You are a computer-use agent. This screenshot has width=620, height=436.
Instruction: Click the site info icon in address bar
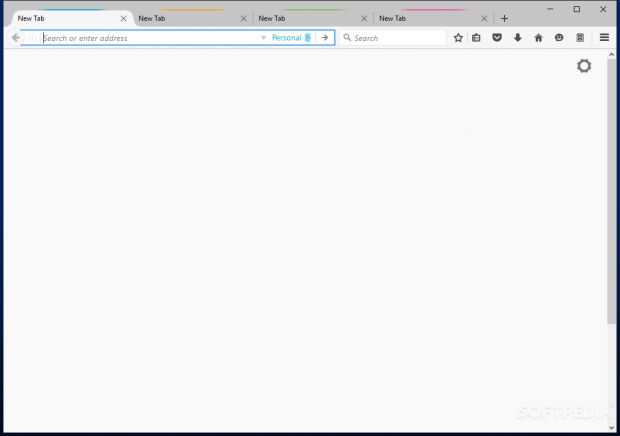pos(32,38)
